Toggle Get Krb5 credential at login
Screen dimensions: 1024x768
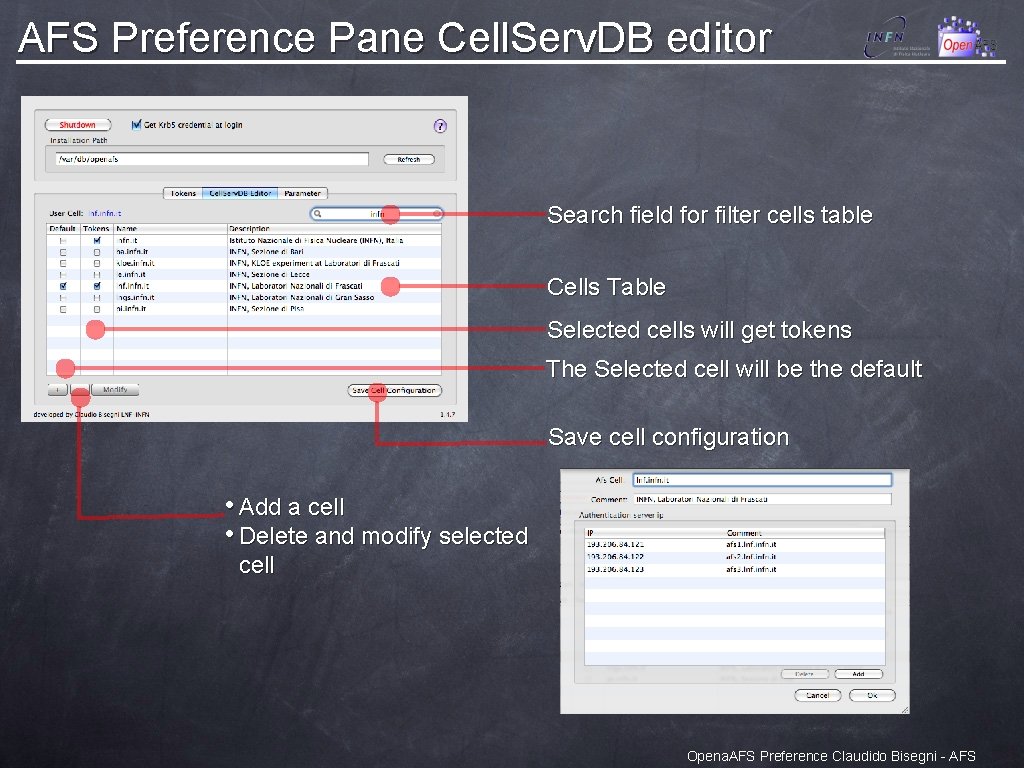(136, 125)
